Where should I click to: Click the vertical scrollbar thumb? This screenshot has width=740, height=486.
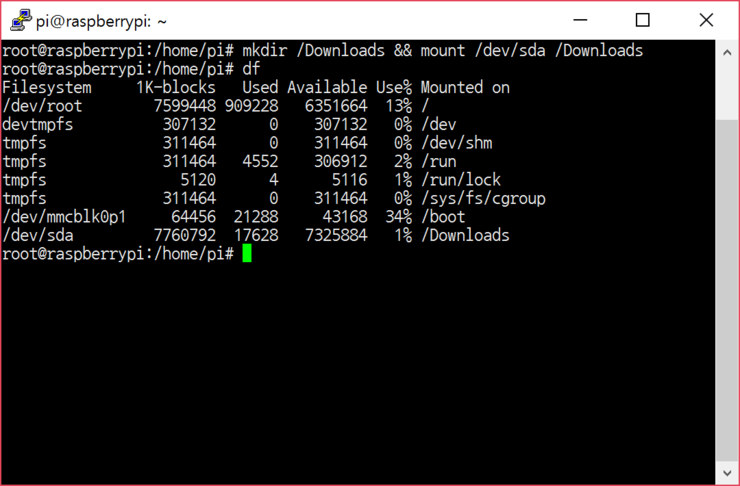coord(727,290)
